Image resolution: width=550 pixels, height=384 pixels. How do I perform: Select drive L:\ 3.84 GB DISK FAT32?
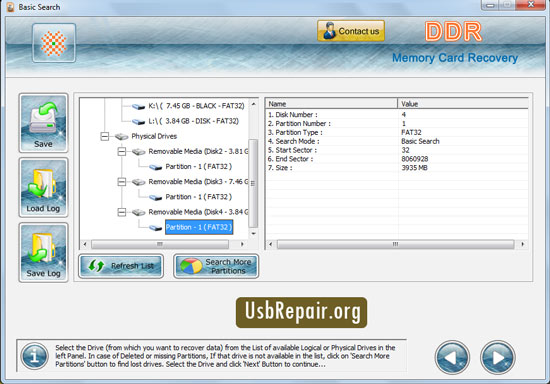[193, 121]
